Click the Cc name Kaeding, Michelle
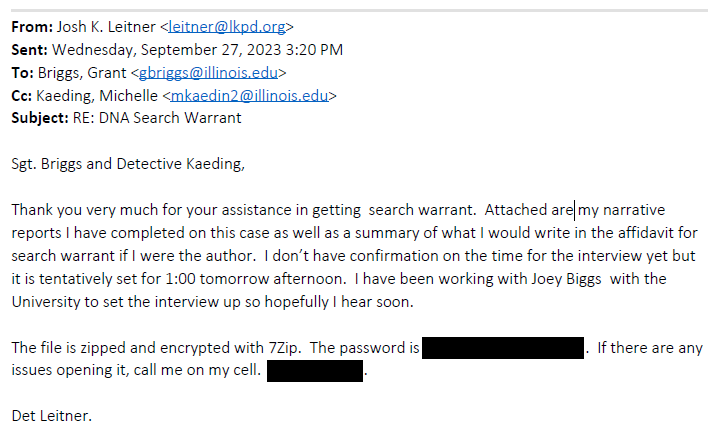The image size is (725, 446). point(97,96)
